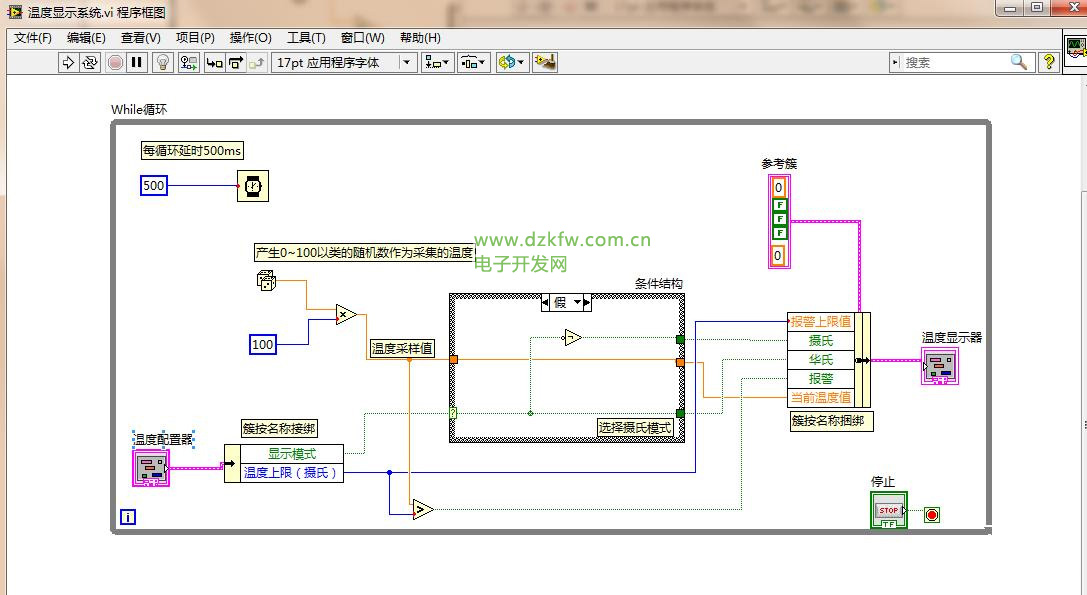Click the STOP button terminal
1087x595 pixels.
tap(889, 510)
